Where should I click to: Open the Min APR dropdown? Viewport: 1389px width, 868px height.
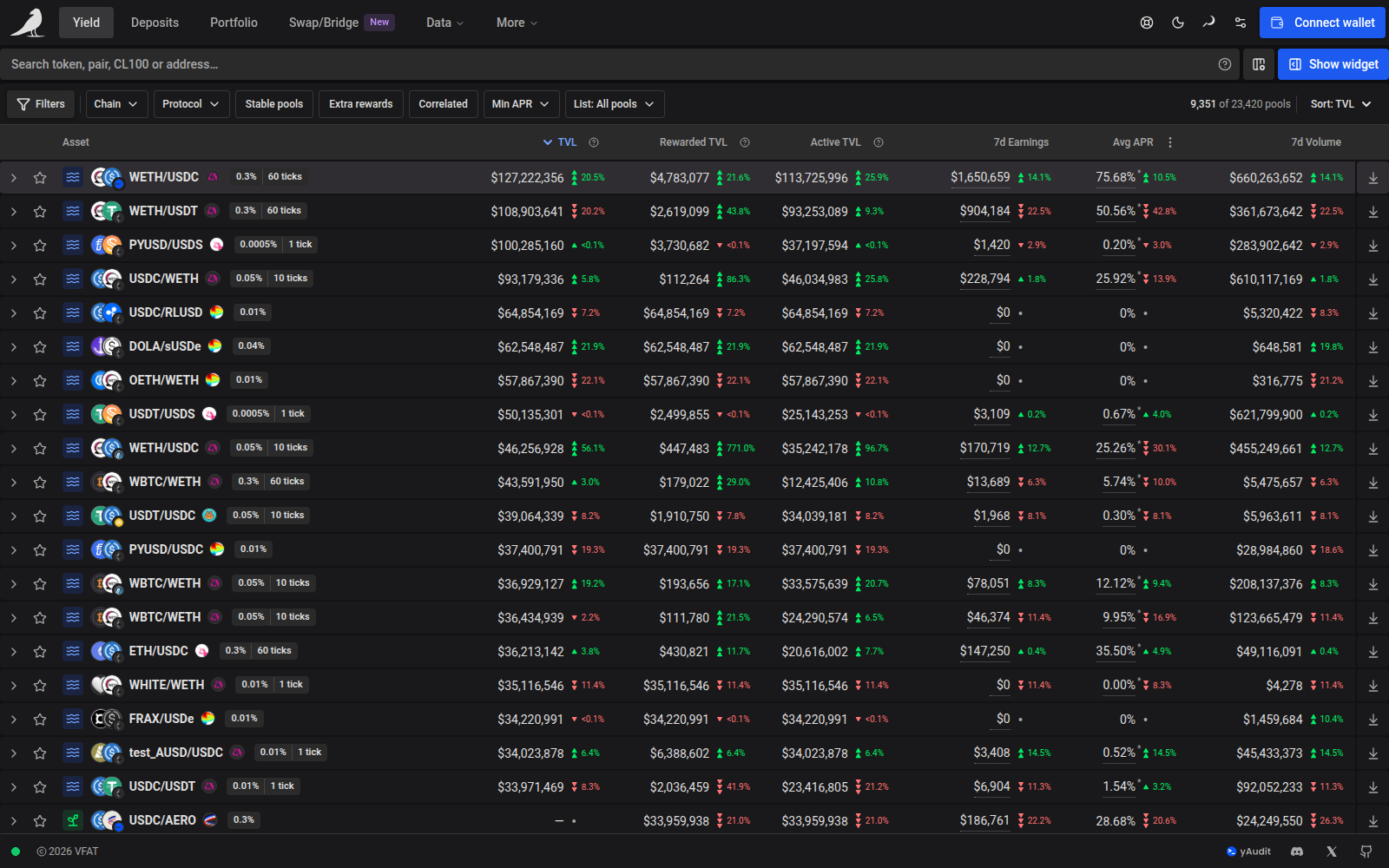pyautogui.click(x=521, y=104)
